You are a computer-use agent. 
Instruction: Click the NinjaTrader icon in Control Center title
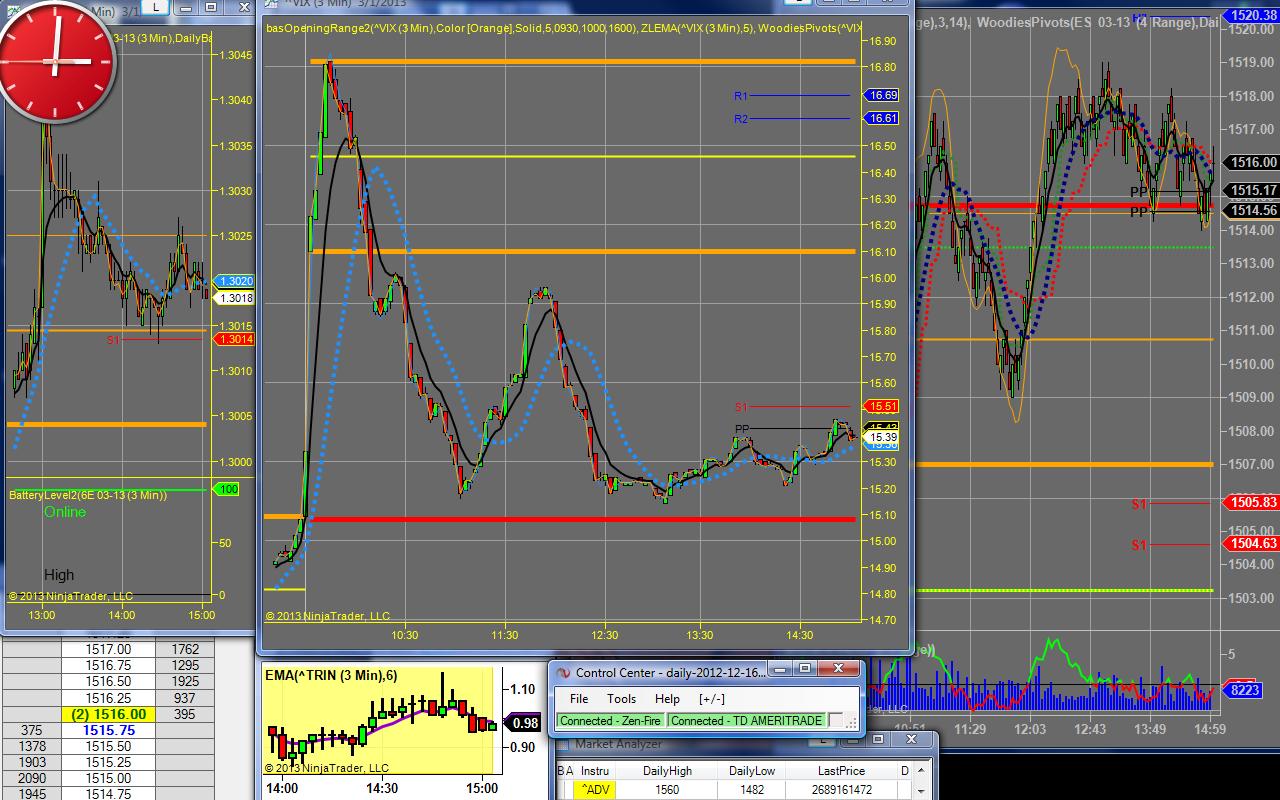(562, 673)
